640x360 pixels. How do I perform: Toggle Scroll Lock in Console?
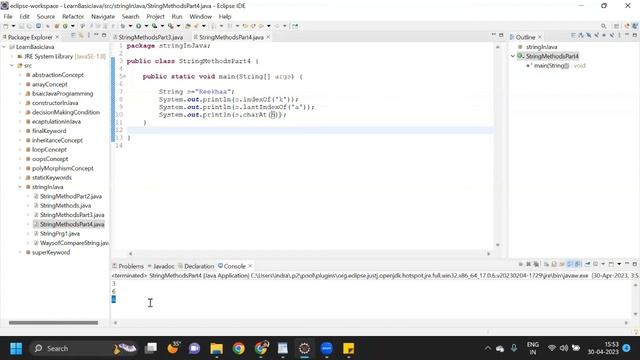pos(554,264)
